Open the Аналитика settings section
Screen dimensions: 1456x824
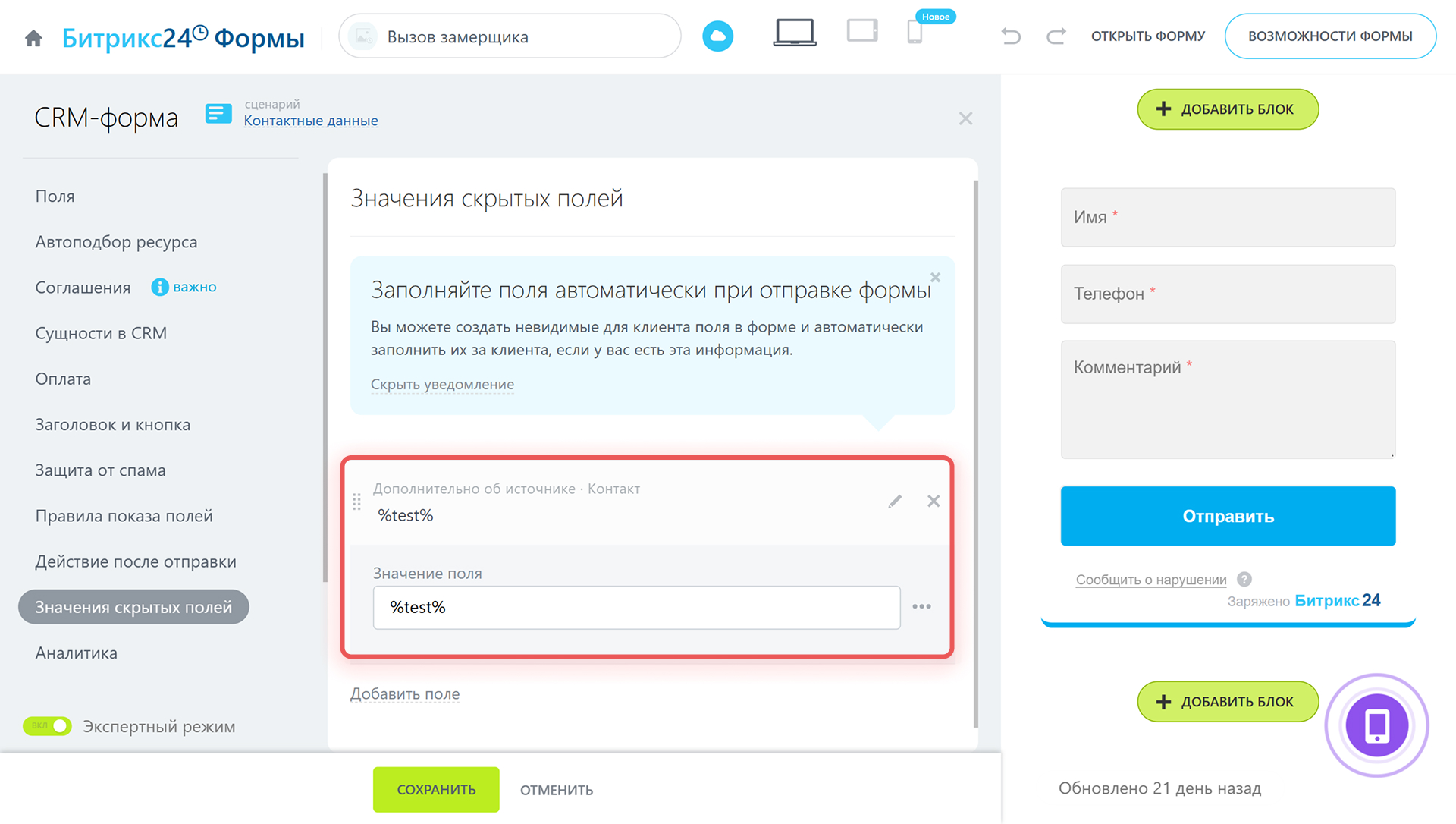[76, 653]
